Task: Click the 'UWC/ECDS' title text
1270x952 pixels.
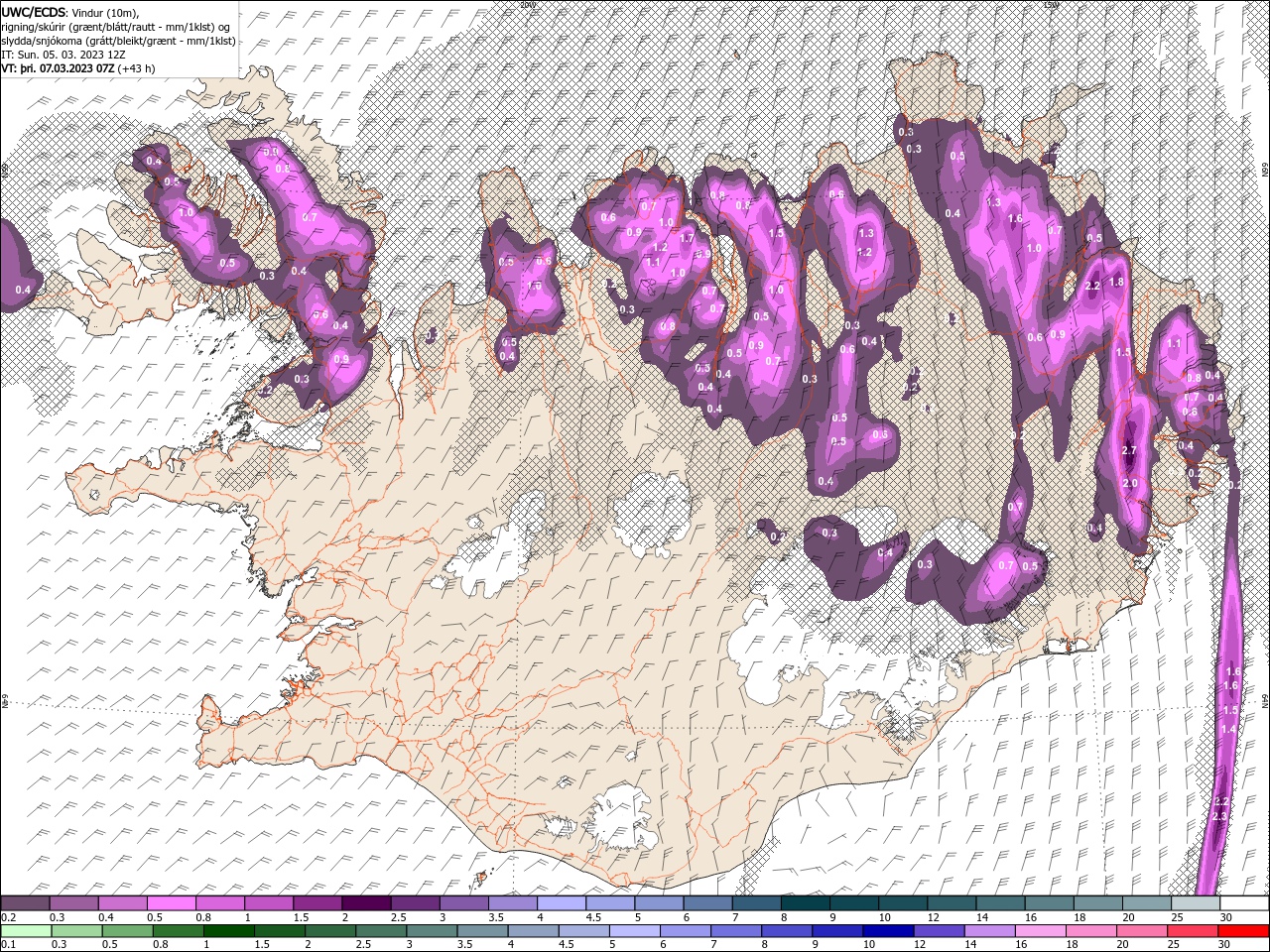Action: [x=34, y=12]
